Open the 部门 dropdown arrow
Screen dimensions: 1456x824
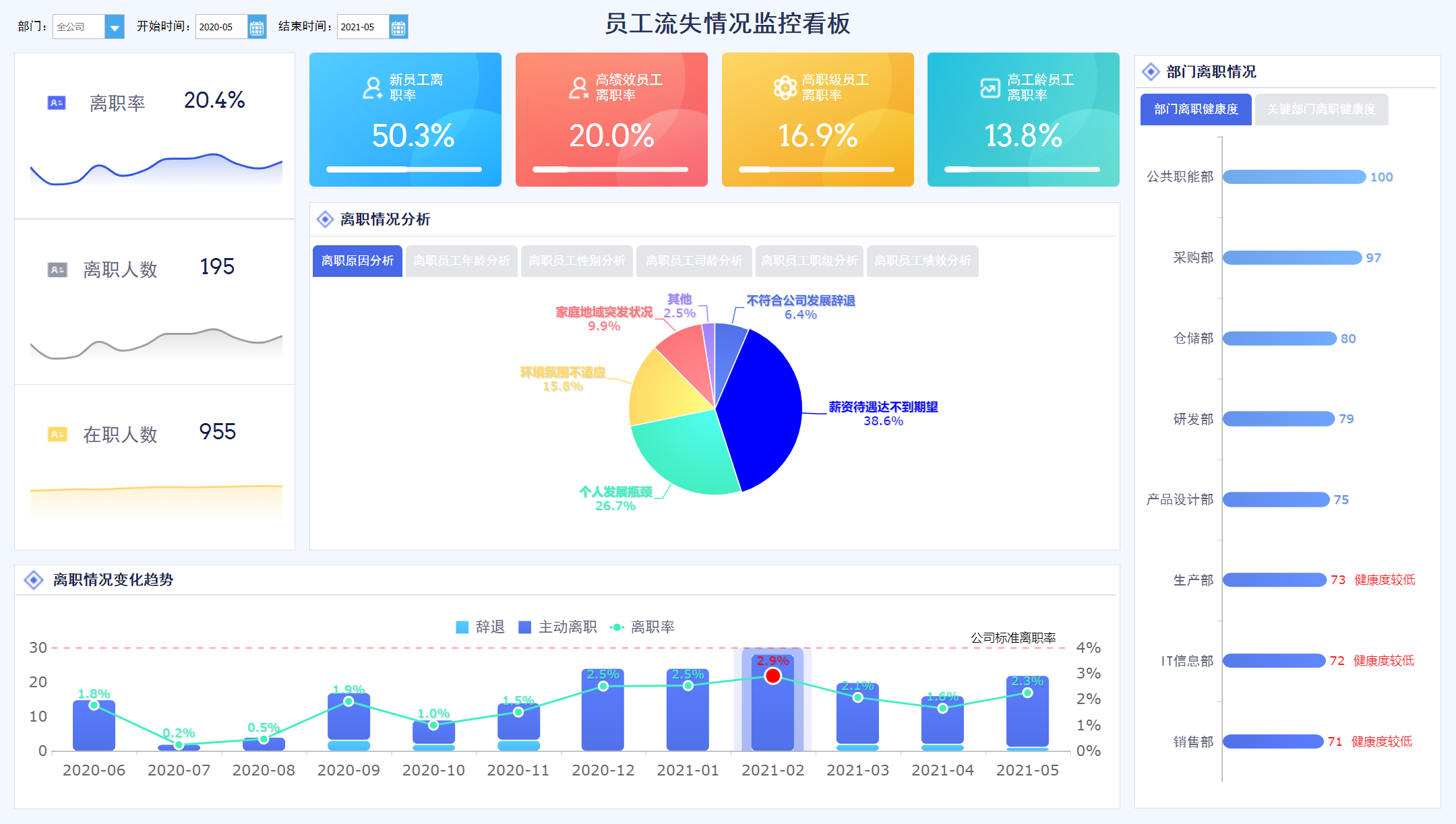click(115, 28)
